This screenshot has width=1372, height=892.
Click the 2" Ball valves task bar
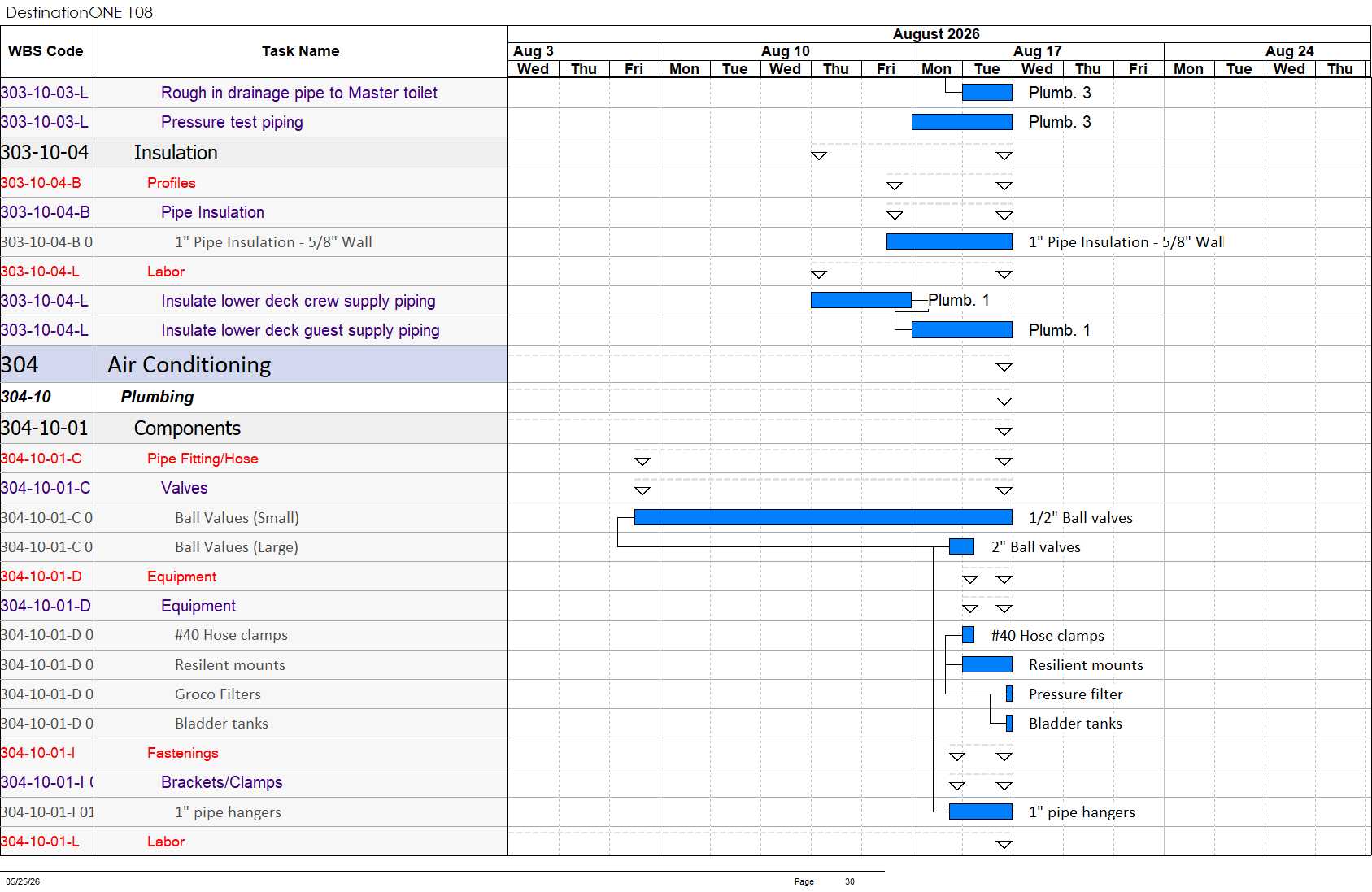pos(961,546)
